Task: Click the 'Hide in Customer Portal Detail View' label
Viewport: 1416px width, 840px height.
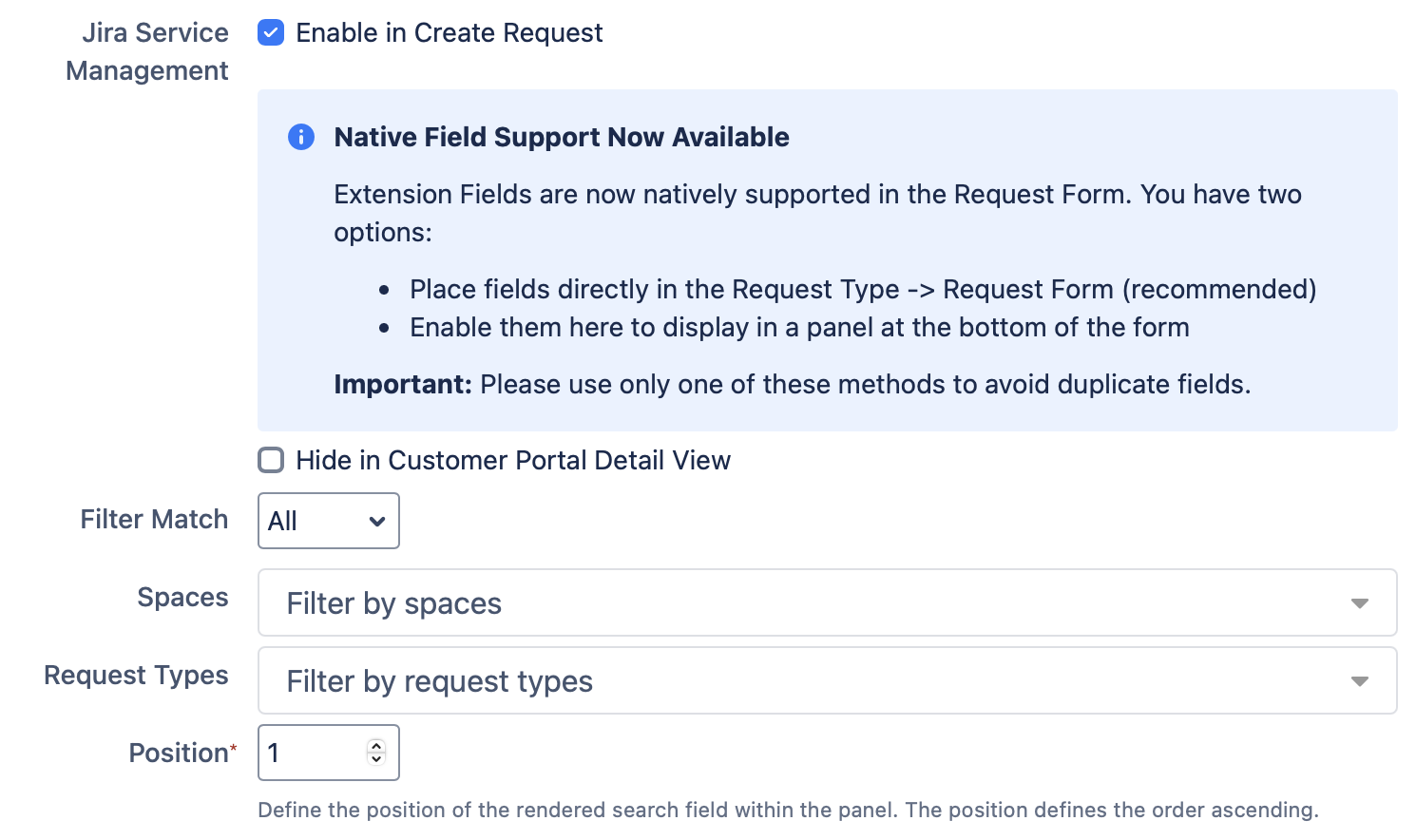Action: [512, 461]
